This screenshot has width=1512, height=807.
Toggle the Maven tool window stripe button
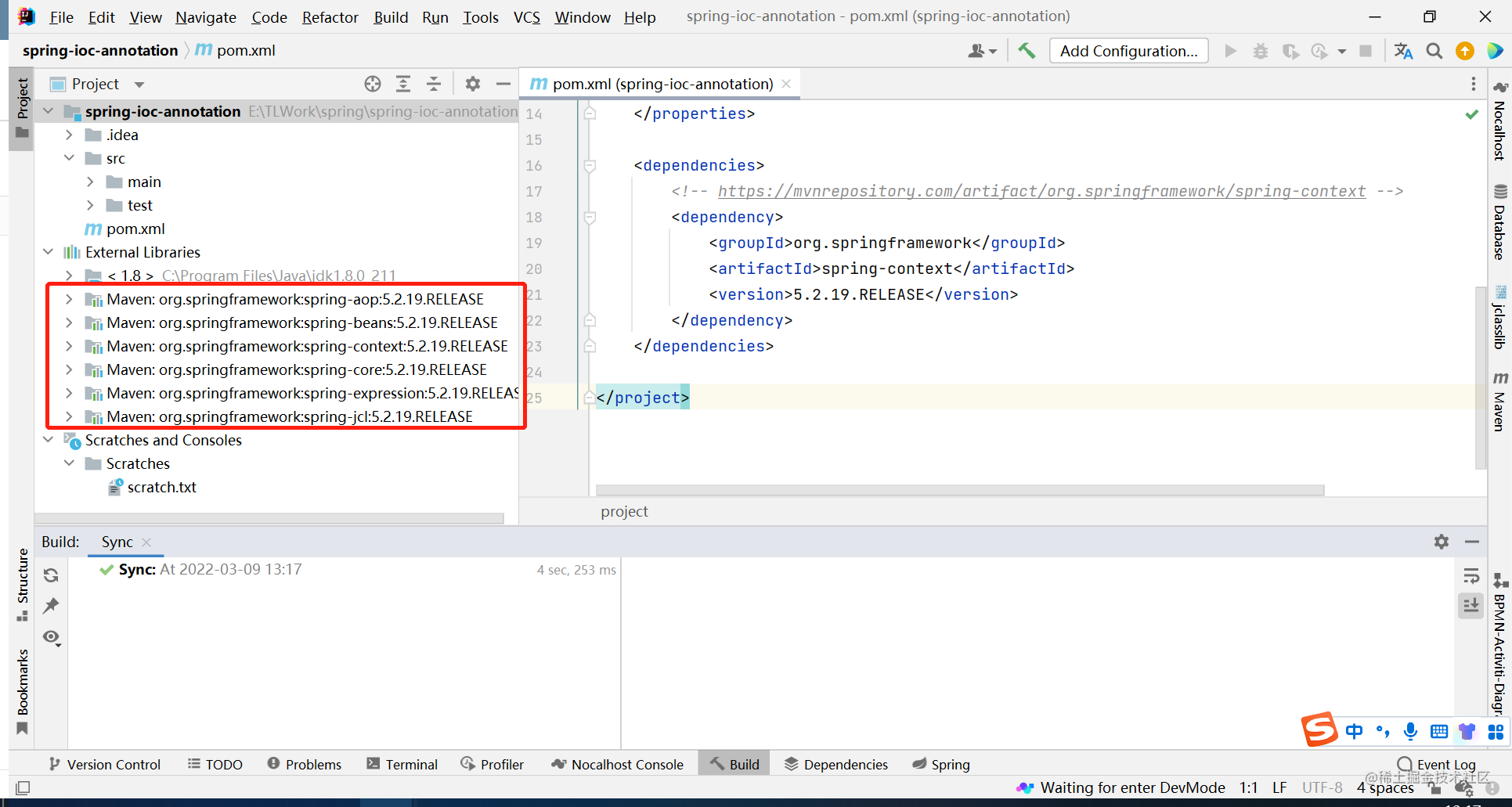pyautogui.click(x=1499, y=401)
